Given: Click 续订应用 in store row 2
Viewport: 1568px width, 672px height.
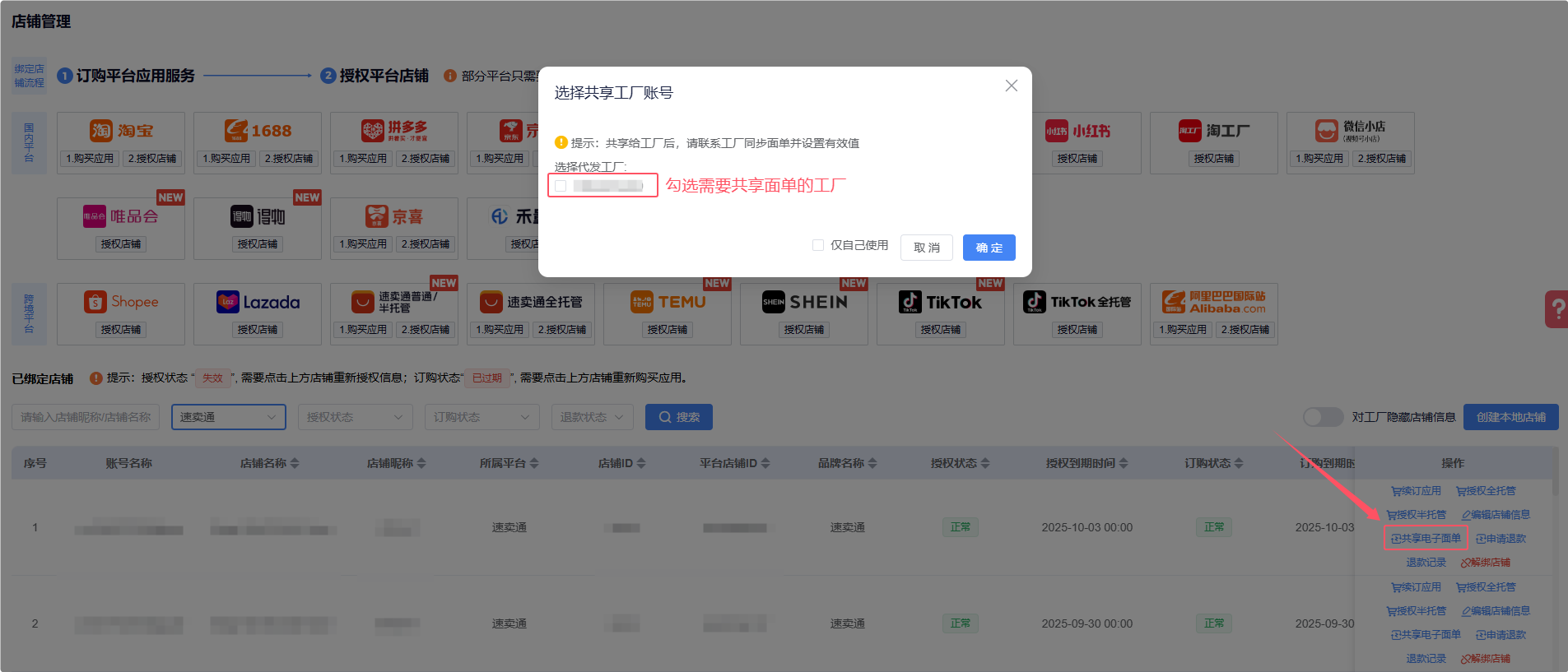Looking at the screenshot, I should [x=1416, y=587].
